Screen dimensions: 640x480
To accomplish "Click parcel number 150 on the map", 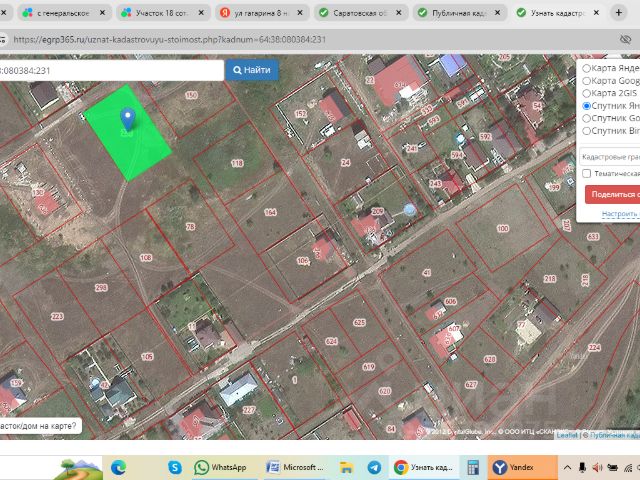I will point(191,96).
